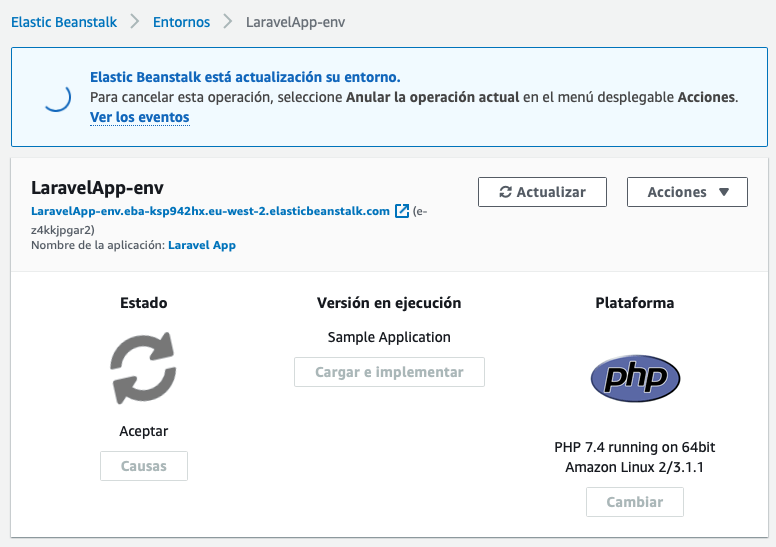776x547 pixels.
Task: Click the LaravelApp-env environment heading
Action: click(97, 188)
